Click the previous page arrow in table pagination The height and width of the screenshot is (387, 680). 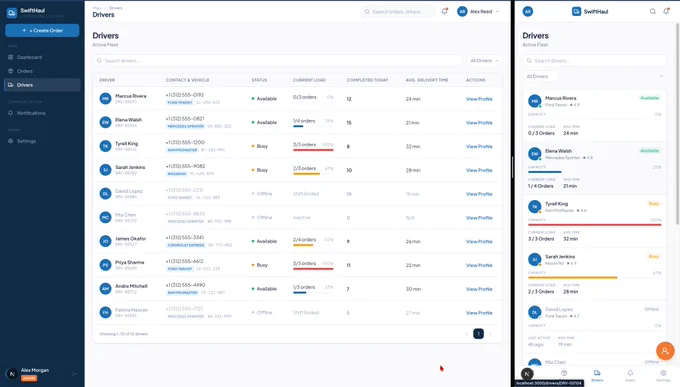click(x=467, y=334)
